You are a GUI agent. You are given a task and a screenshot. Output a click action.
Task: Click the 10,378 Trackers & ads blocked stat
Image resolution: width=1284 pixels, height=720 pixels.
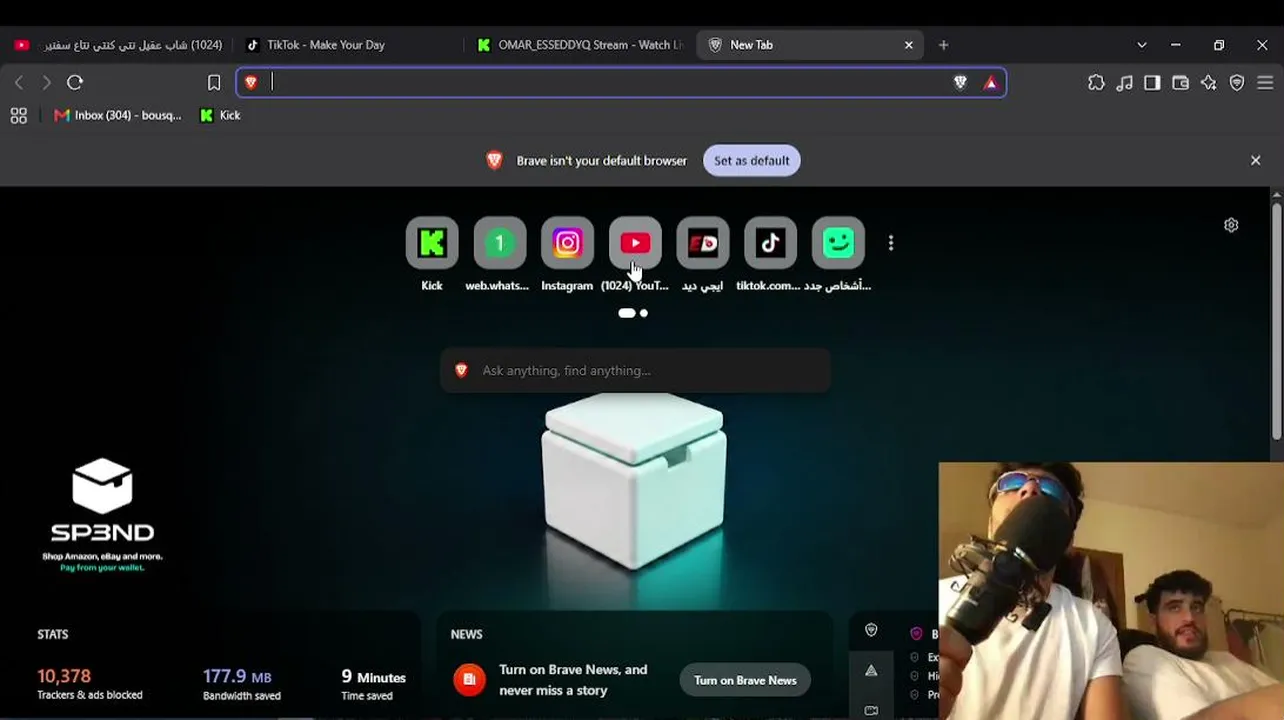point(90,684)
